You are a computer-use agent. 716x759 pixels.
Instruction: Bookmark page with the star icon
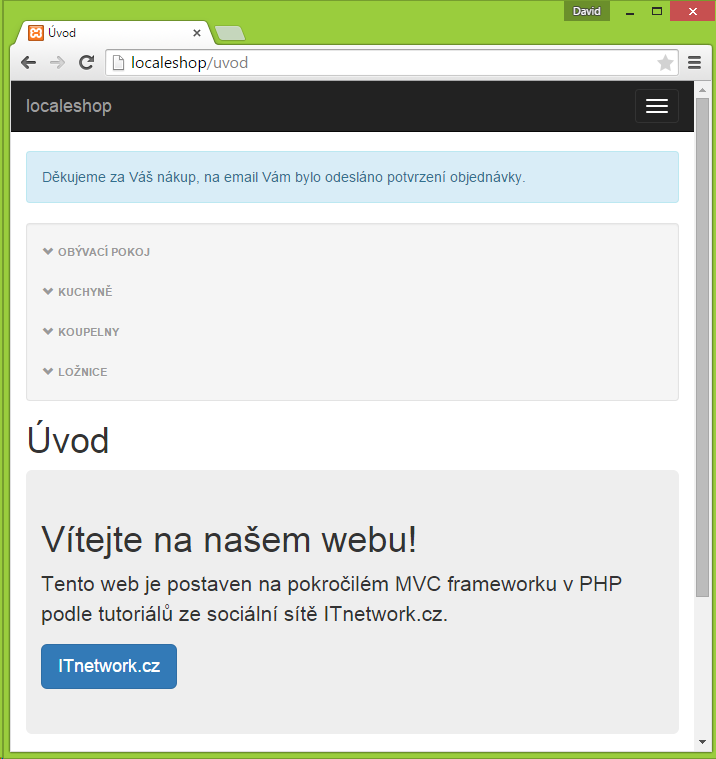[x=665, y=63]
